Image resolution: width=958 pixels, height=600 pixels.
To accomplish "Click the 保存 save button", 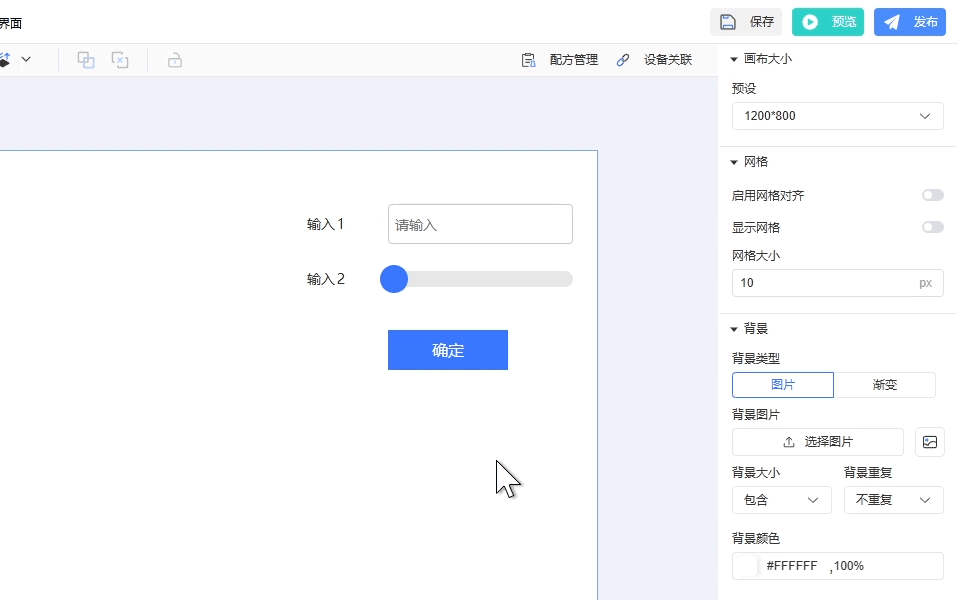I will pos(746,22).
